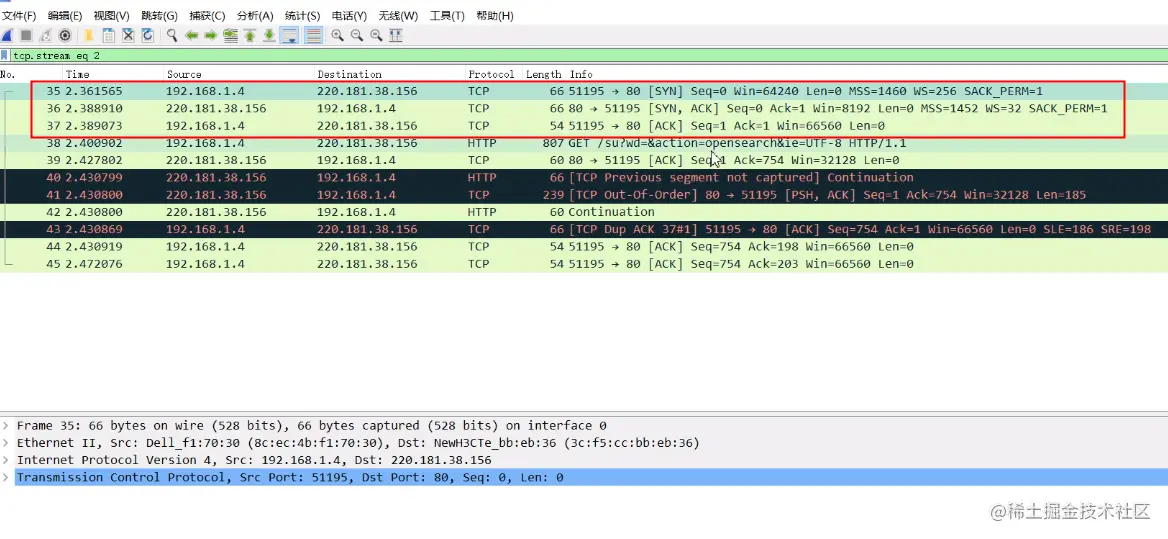Image resolution: width=1168 pixels, height=539 pixels.
Task: Select packet 38, the HTTP GET request
Action: pos(584,143)
